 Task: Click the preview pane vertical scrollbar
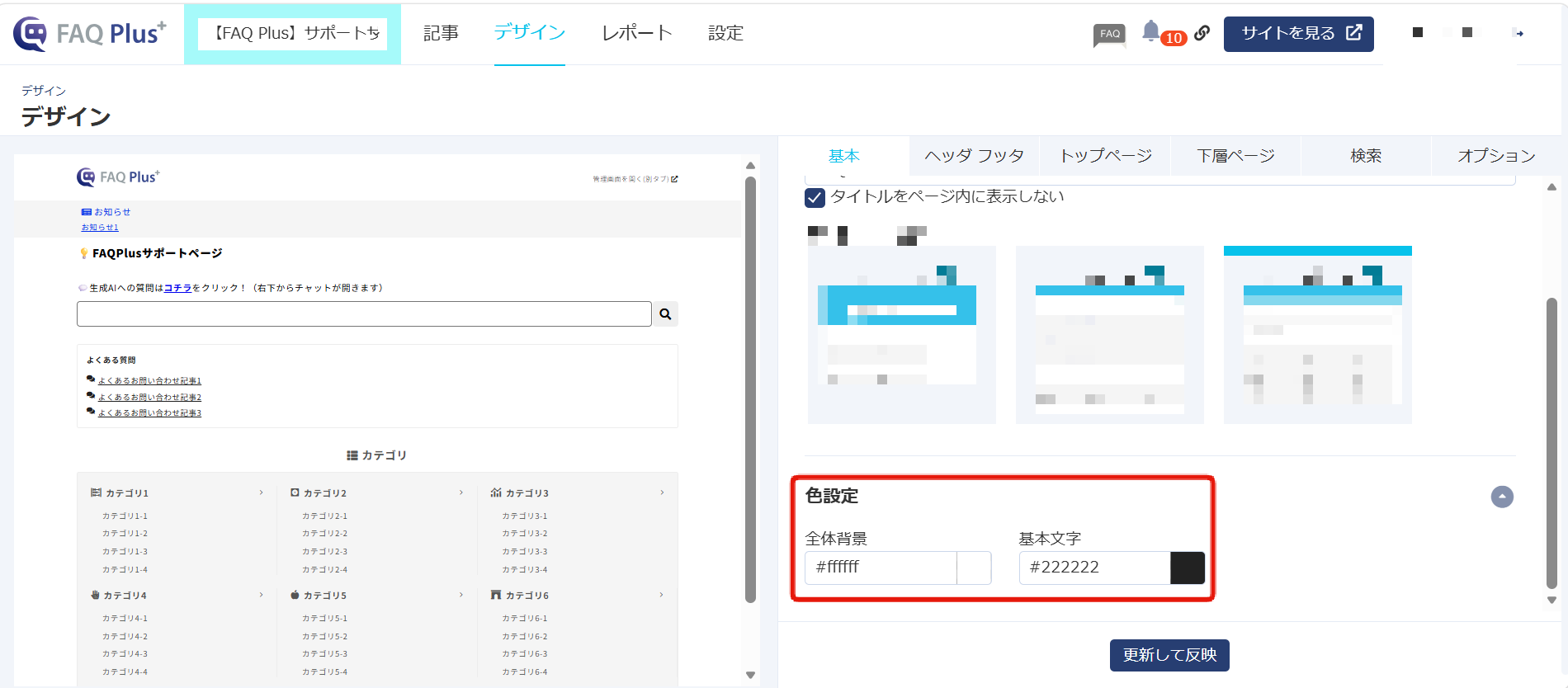click(x=750, y=388)
